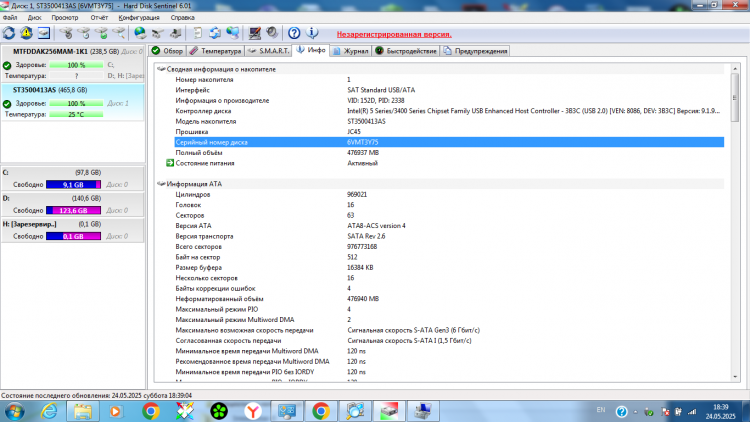The height and width of the screenshot is (422, 750).
Task: Click the 25 °C temperature bar
Action: point(76,114)
